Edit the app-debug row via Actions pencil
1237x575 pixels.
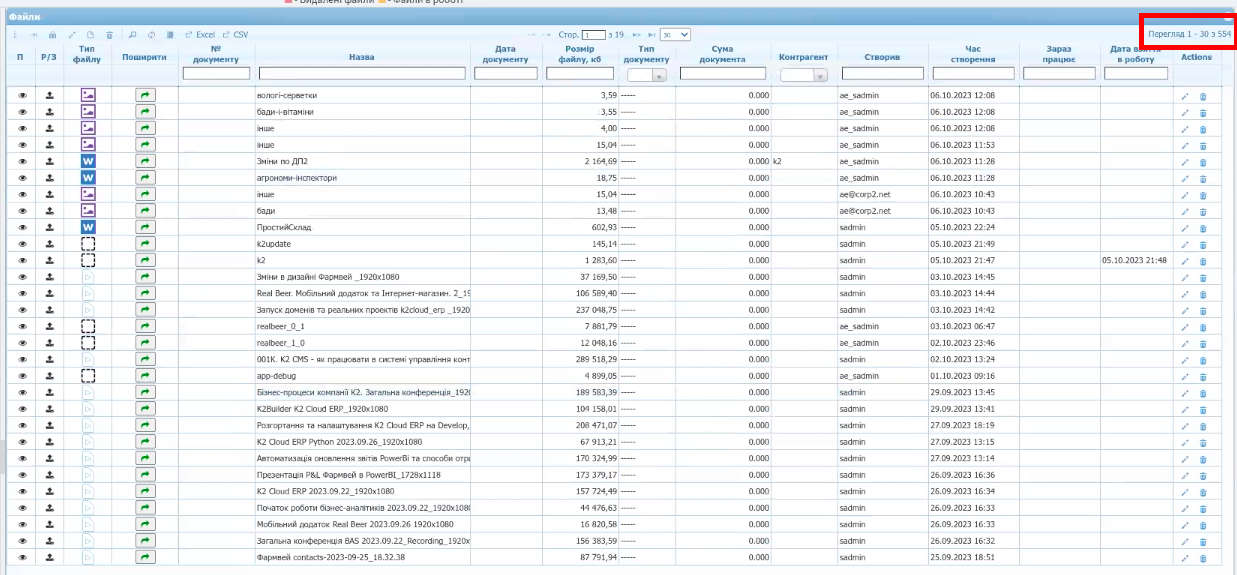1185,376
